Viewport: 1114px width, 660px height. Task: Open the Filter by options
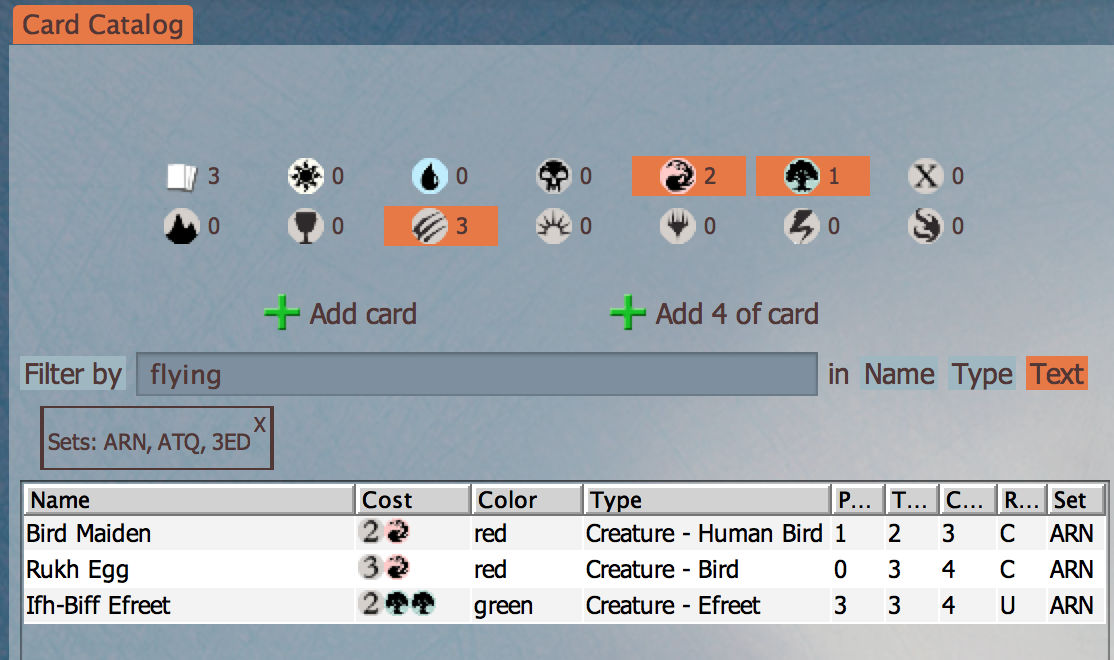click(73, 375)
